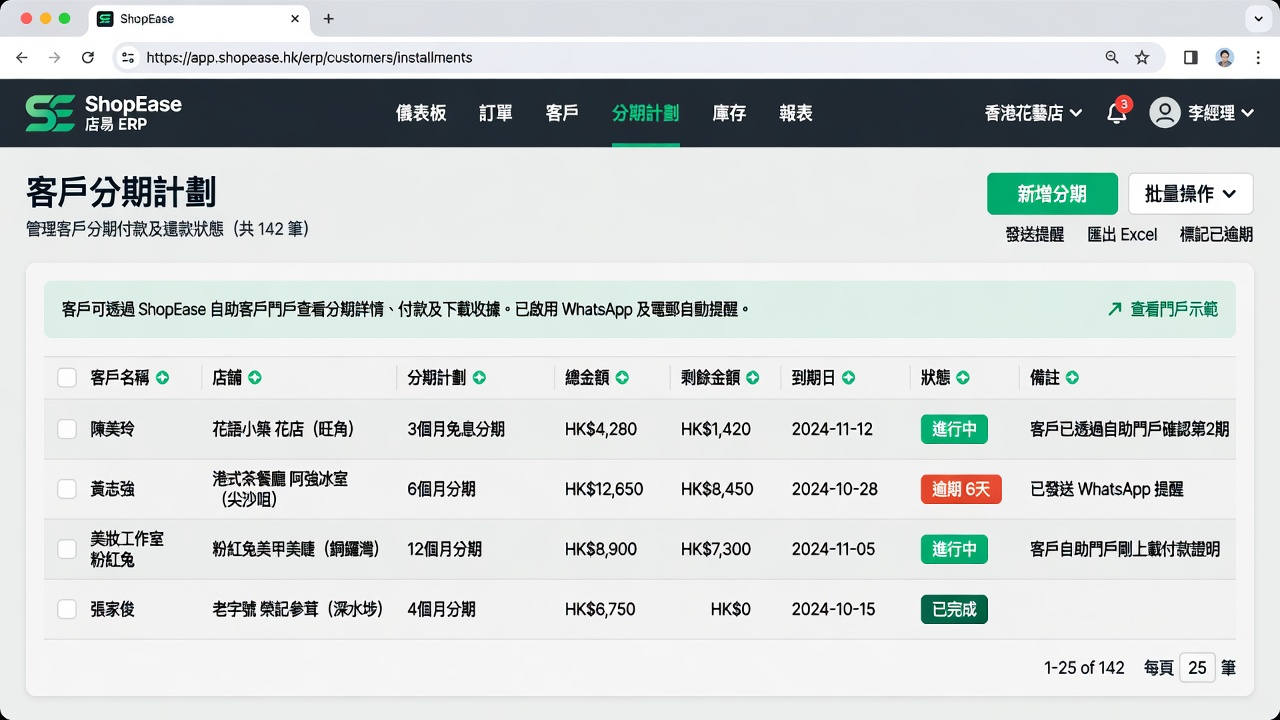The width and height of the screenshot is (1280, 720).
Task: Open the Chrome three-dot menu
Action: click(1257, 58)
